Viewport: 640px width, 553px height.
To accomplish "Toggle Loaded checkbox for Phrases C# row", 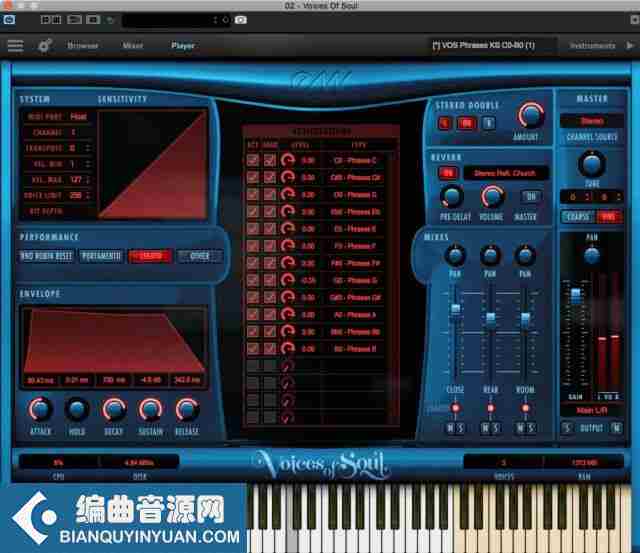I will [x=269, y=177].
